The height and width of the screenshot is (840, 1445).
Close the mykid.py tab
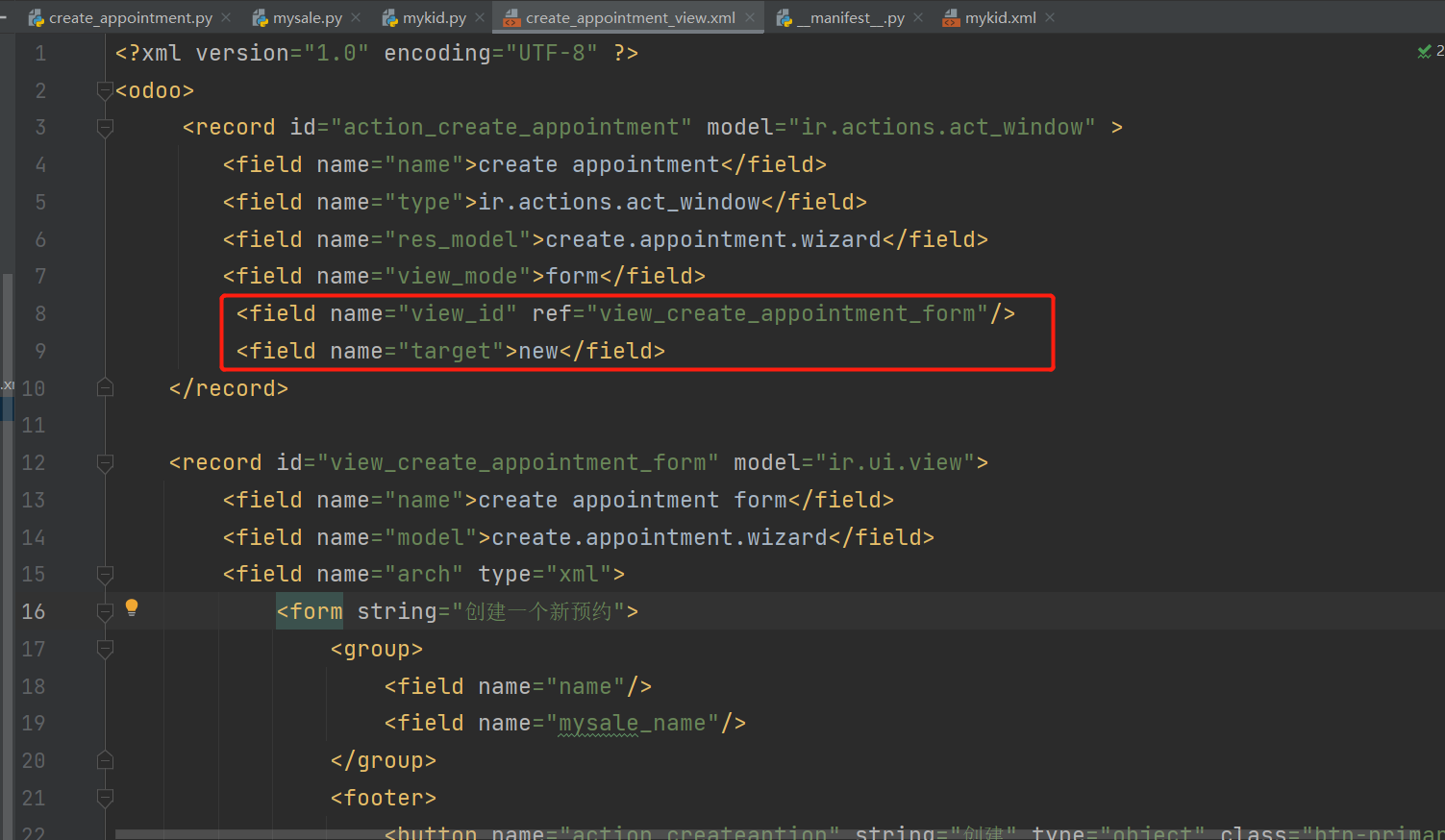[480, 17]
